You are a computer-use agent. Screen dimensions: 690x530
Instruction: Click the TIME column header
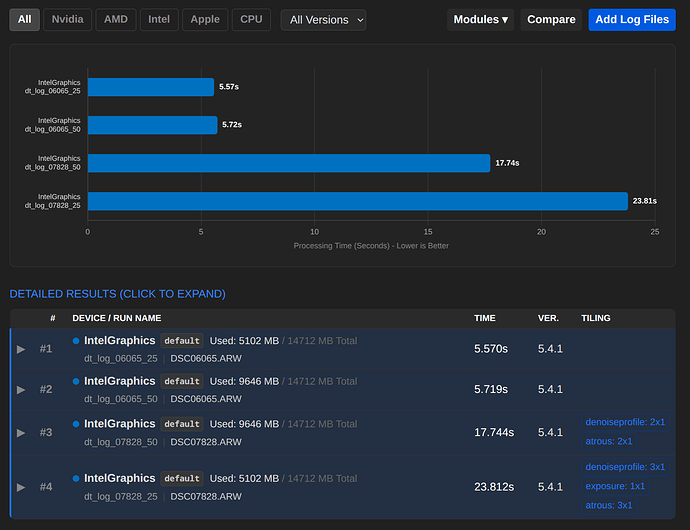coord(484,318)
